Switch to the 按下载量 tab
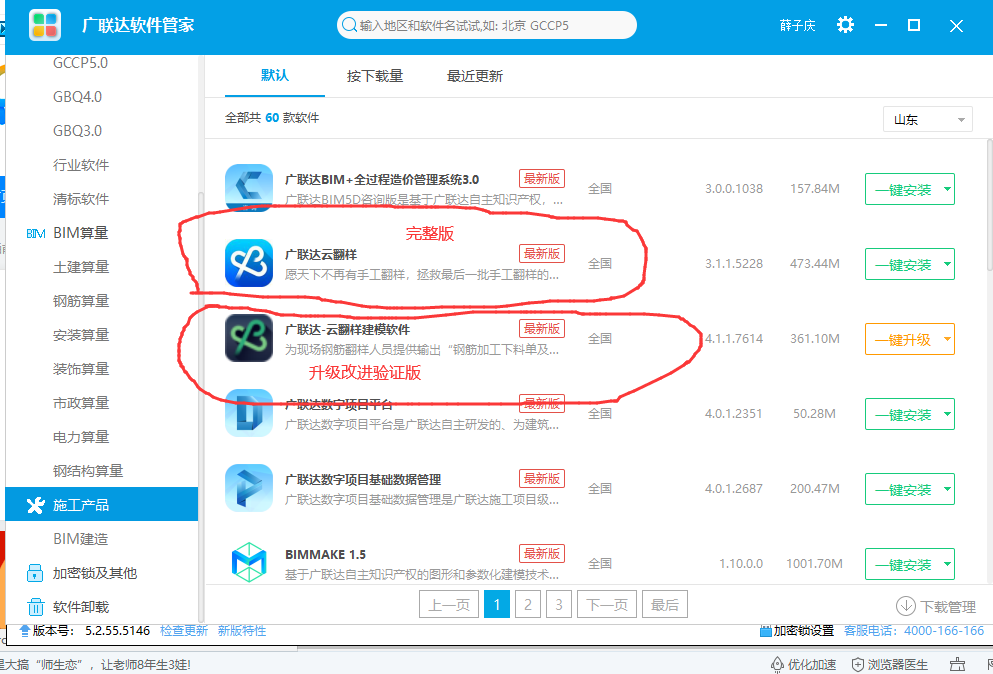This screenshot has width=993, height=674. coord(375,76)
